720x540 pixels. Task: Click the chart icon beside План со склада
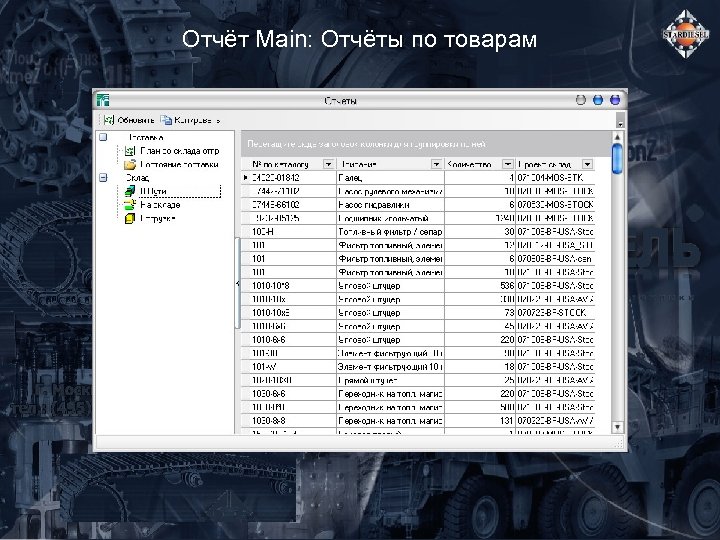[130, 151]
